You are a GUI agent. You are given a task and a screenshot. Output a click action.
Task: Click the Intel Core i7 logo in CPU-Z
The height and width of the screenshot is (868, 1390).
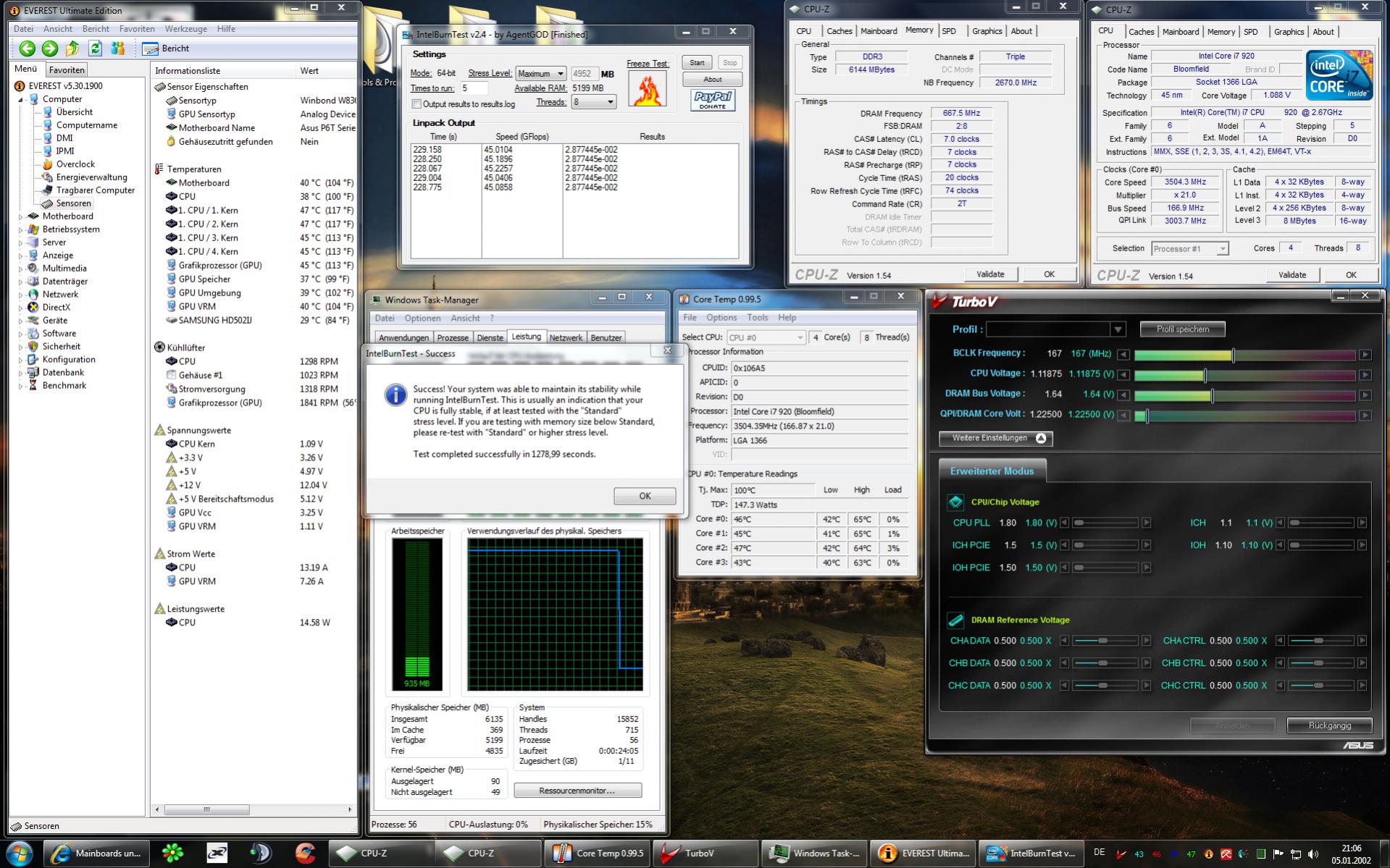pos(1339,75)
